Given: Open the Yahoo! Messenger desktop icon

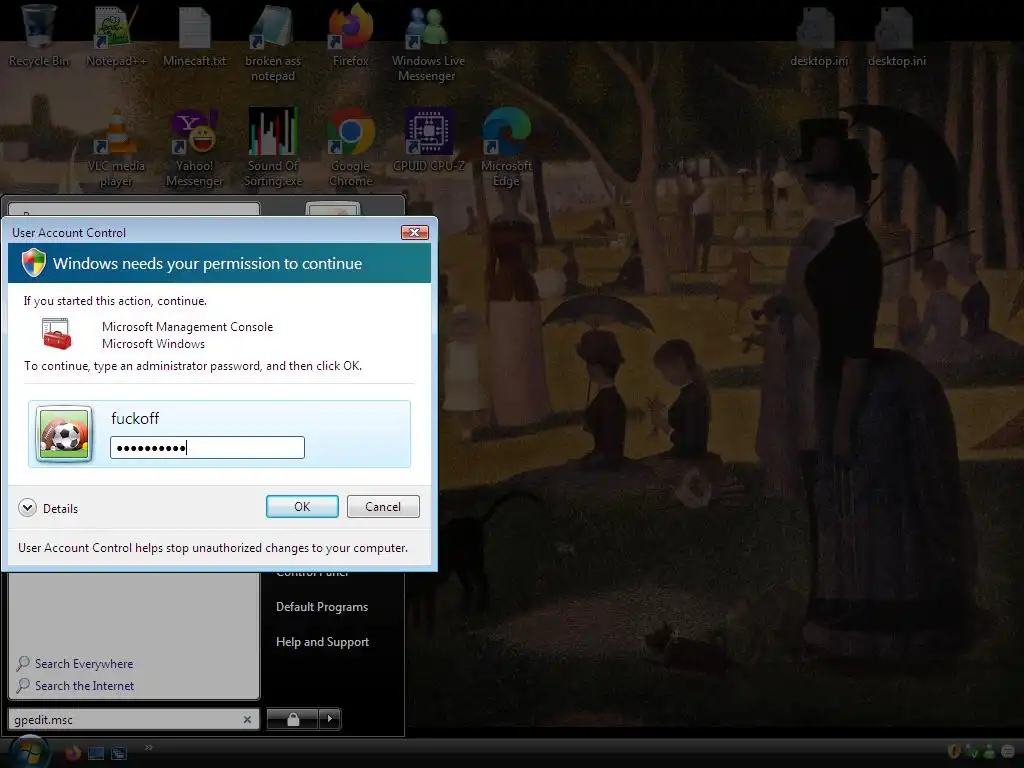Looking at the screenshot, I should point(195,148).
